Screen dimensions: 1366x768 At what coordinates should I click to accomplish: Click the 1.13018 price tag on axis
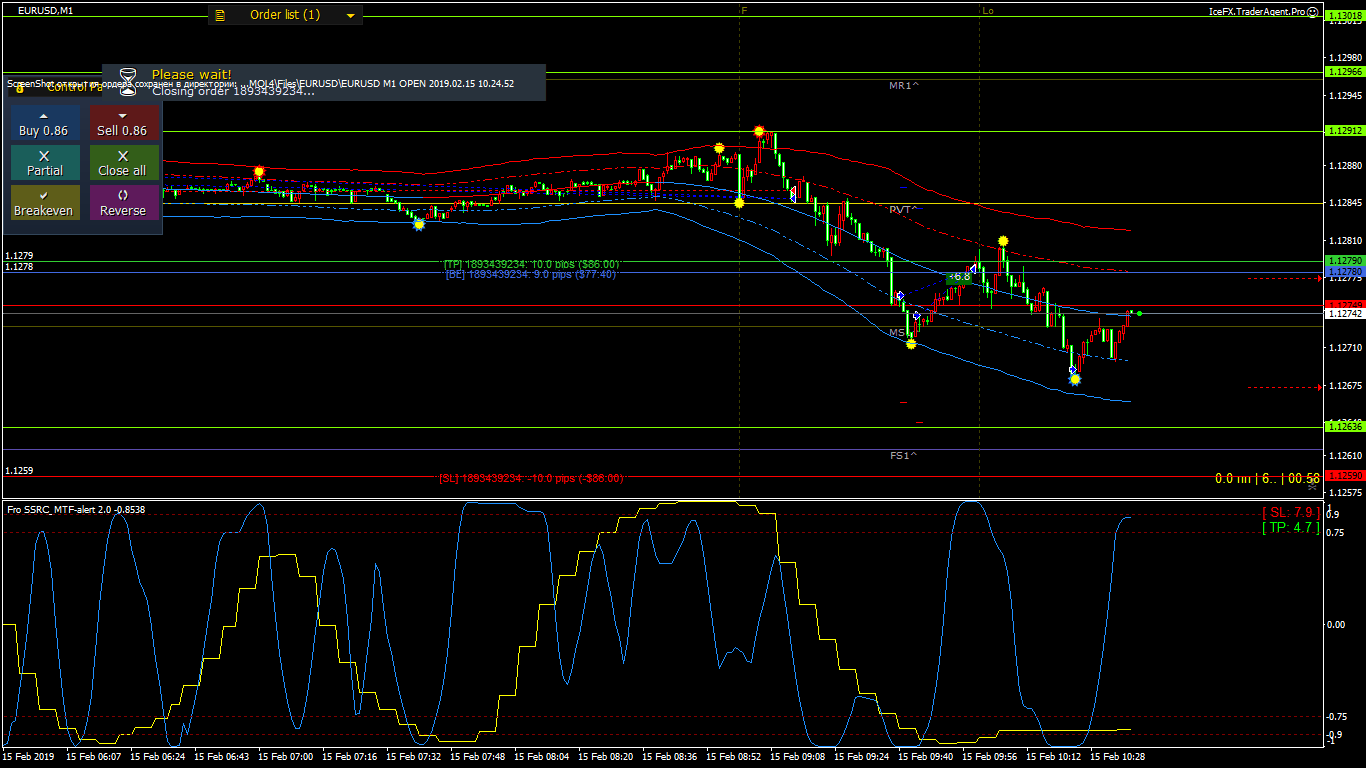click(1344, 16)
